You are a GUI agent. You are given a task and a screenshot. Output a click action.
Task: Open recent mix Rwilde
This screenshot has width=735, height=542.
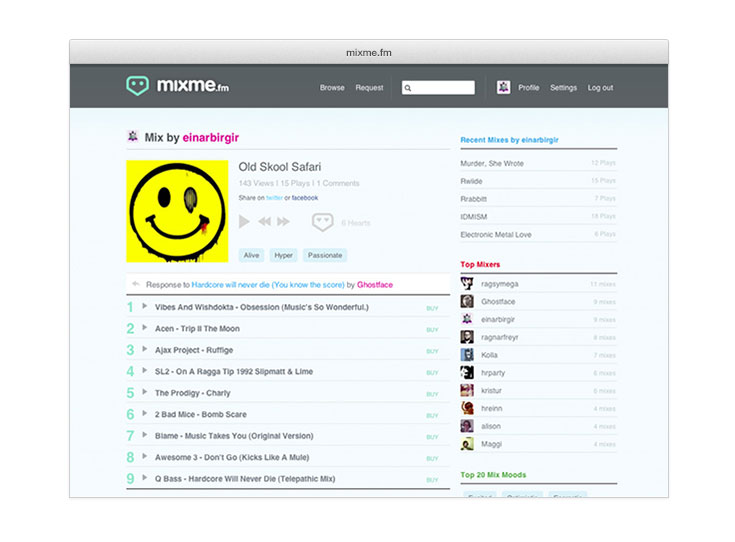471,181
